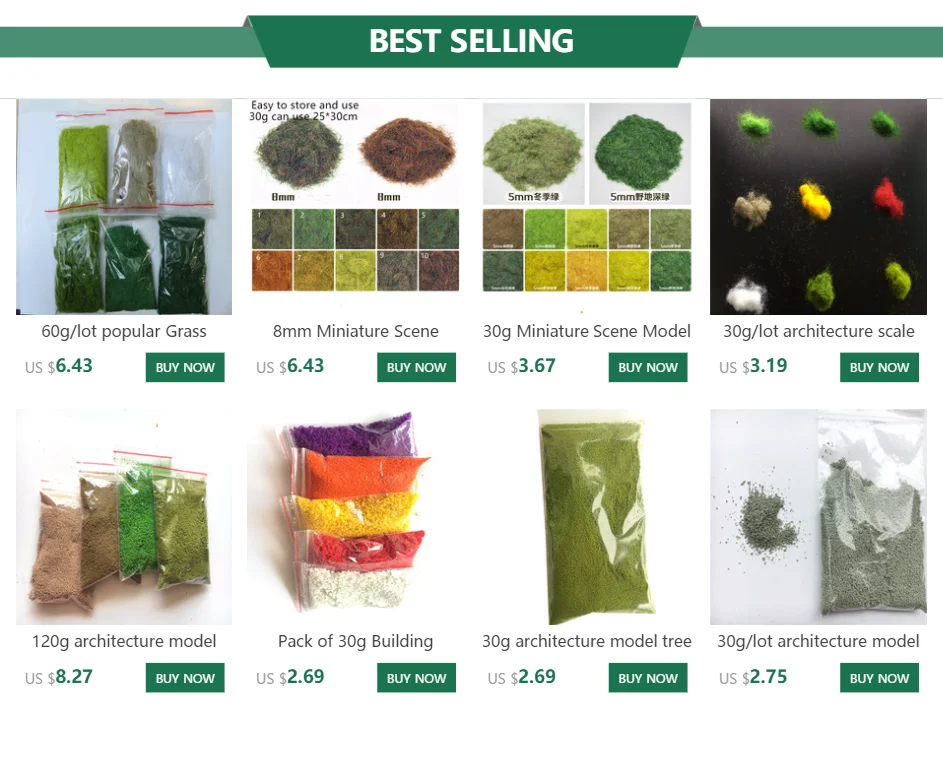The height and width of the screenshot is (781, 943).
Task: Open the Pack of 30g Building image
Action: coord(355,517)
